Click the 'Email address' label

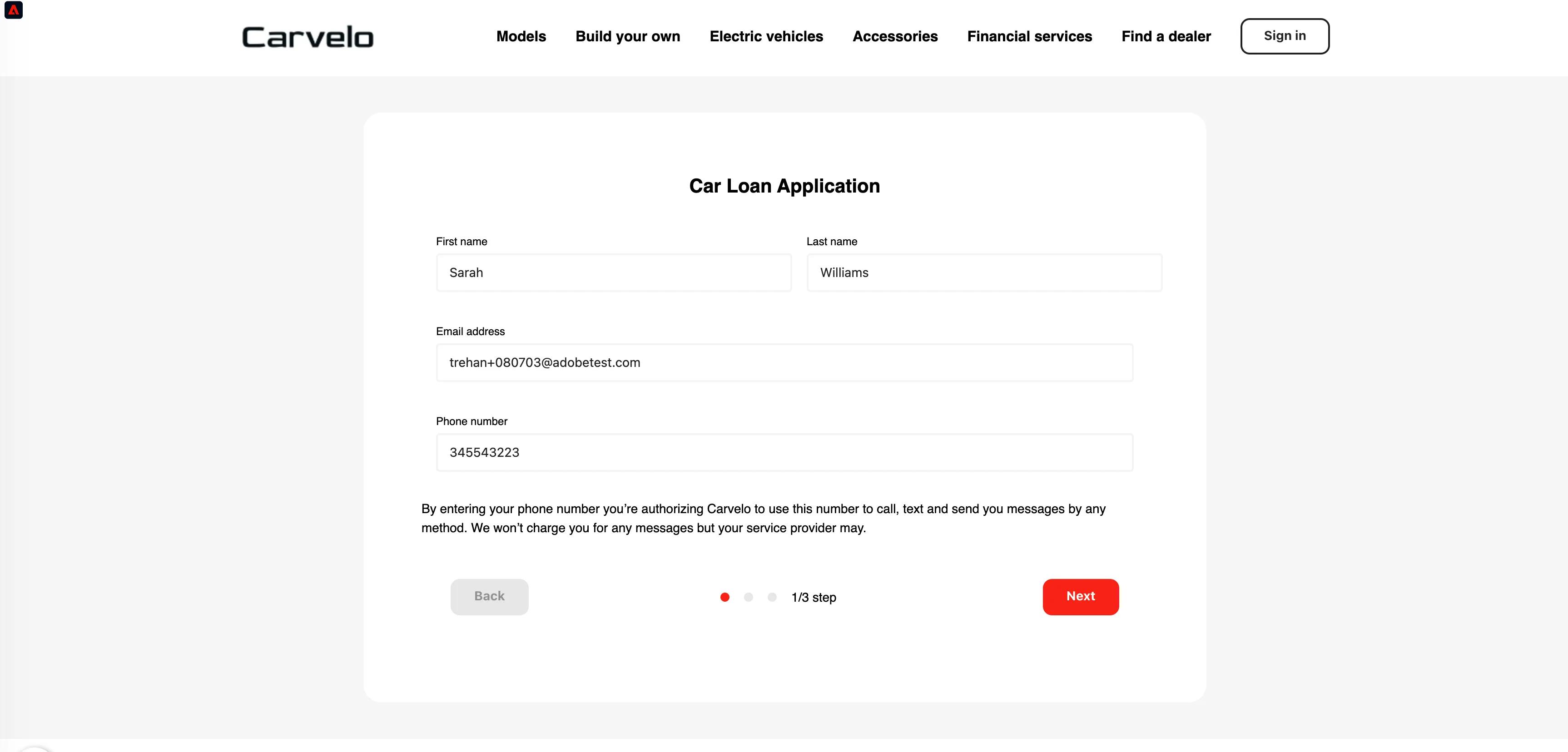tap(470, 331)
